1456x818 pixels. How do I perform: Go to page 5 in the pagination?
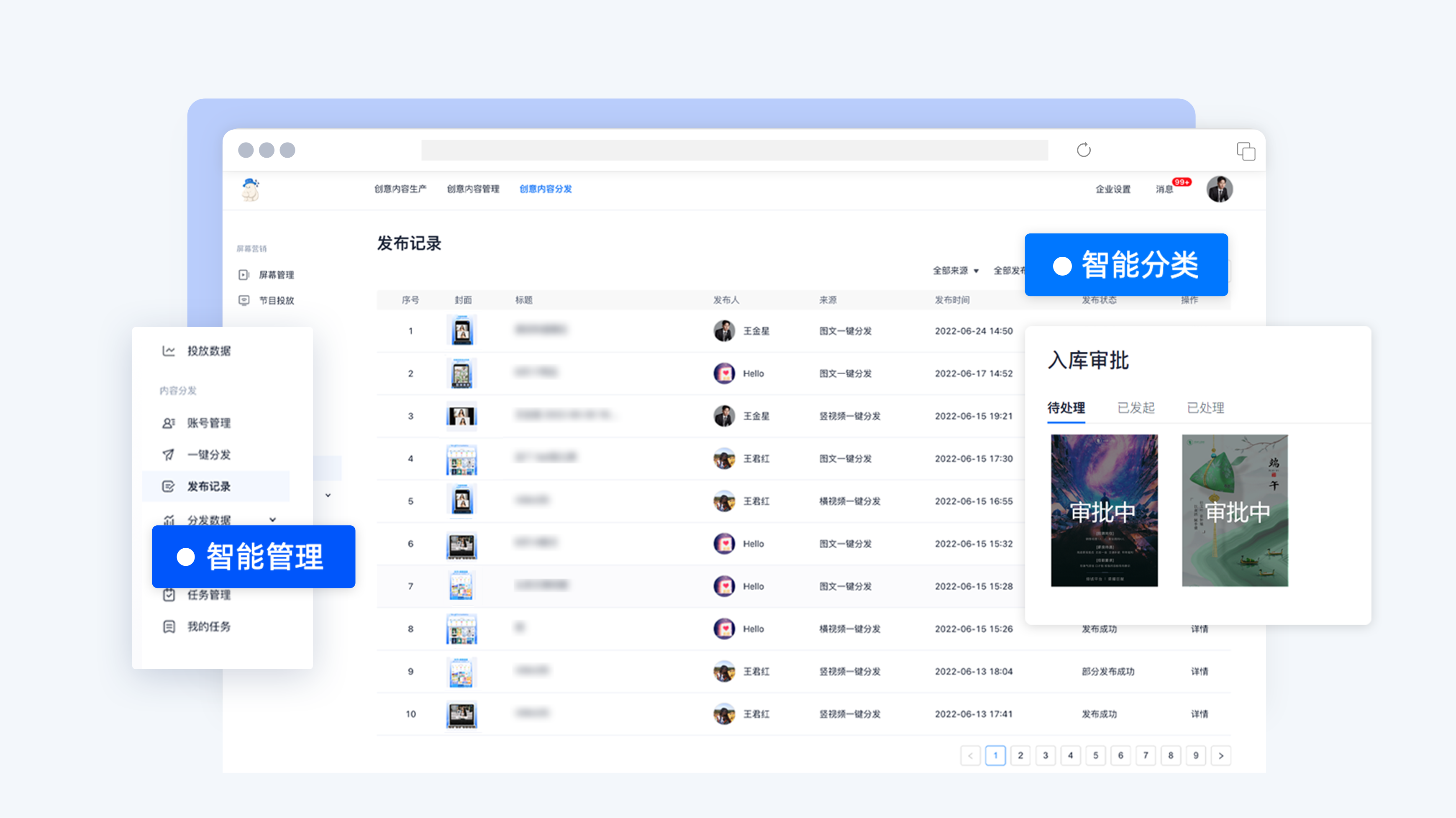click(1095, 755)
